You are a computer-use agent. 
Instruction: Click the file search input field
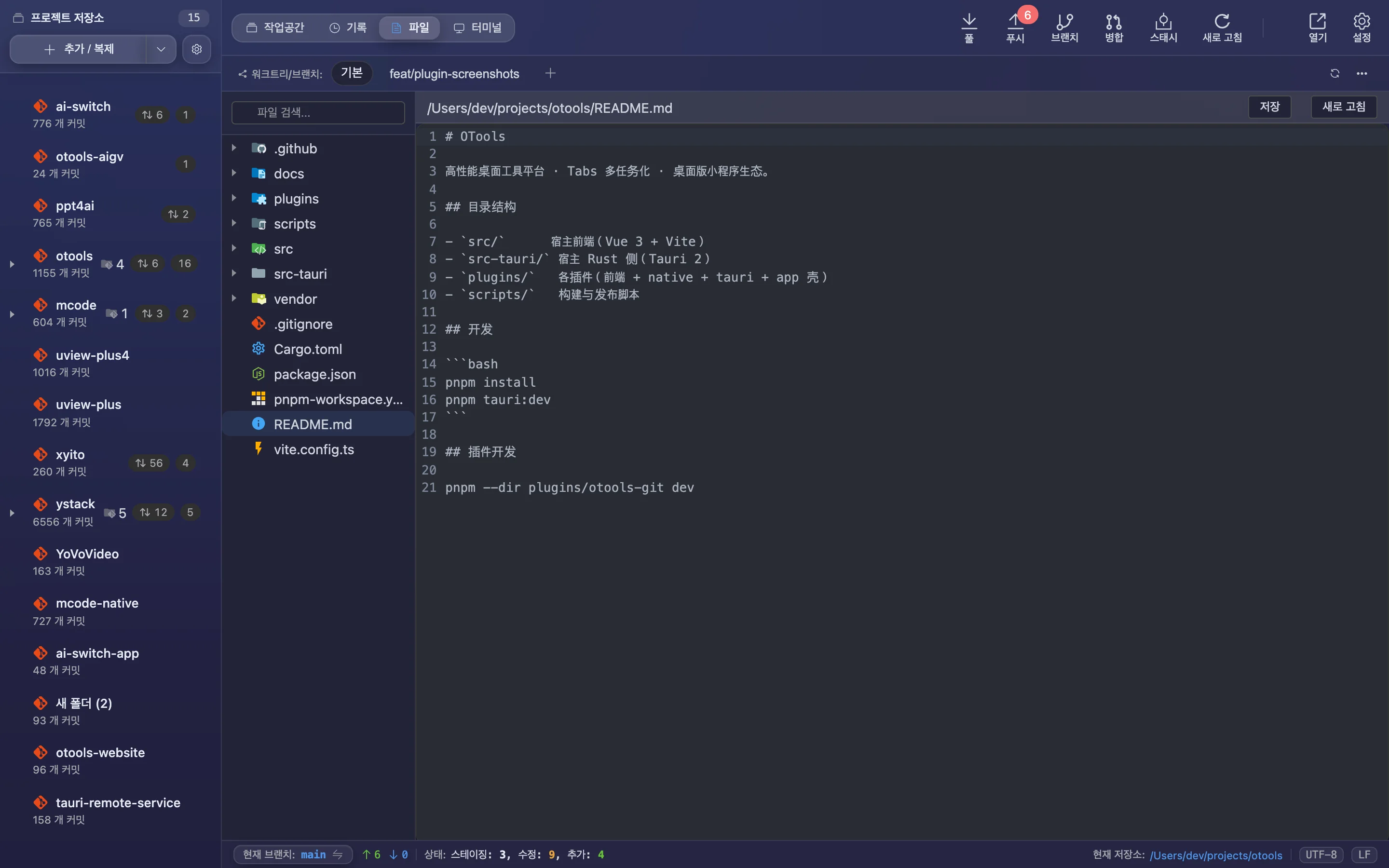click(318, 112)
